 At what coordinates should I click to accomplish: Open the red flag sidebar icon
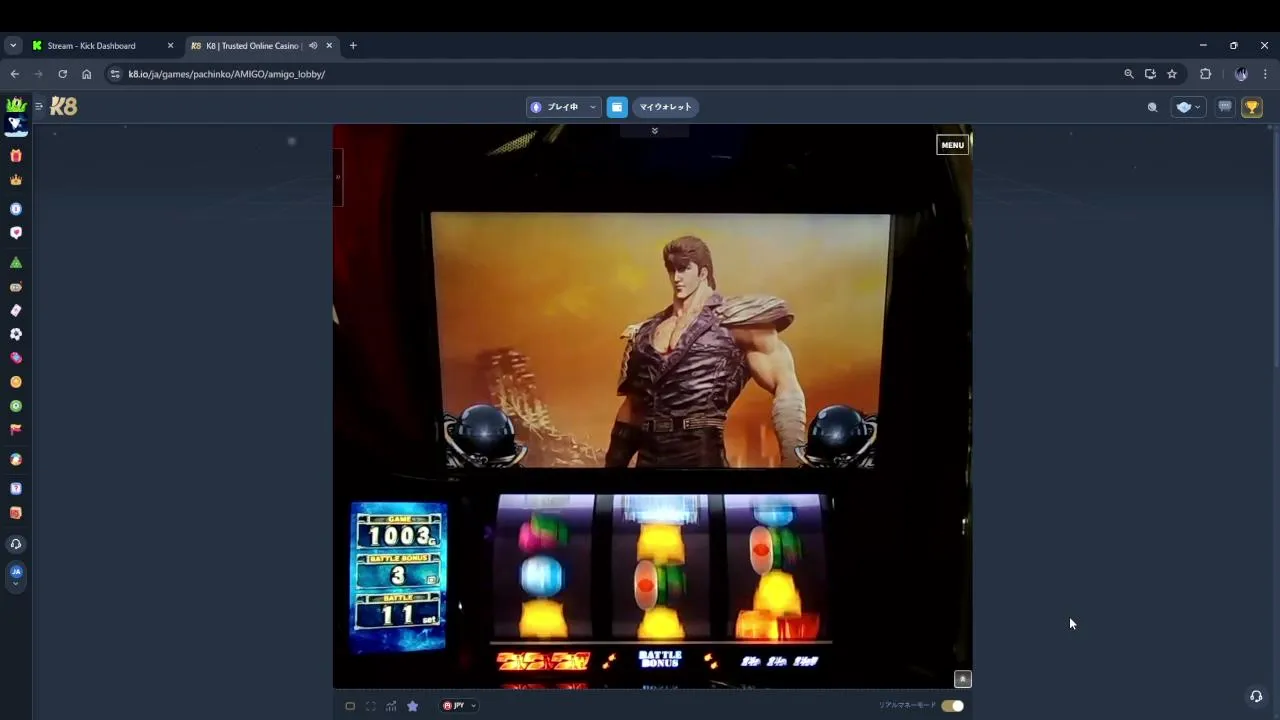[15, 430]
